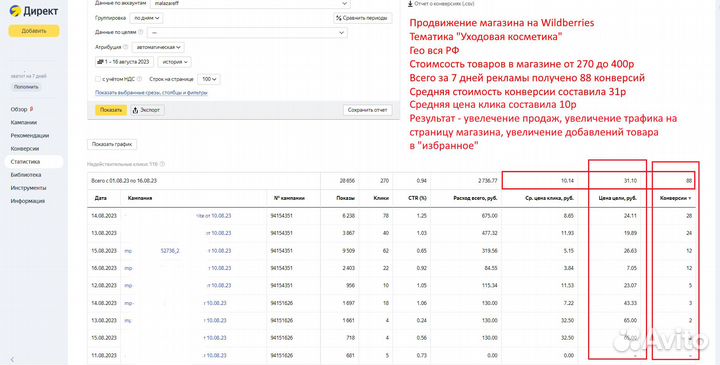Click spend cell 319.56
This screenshot has width=720, height=365.
click(x=489, y=251)
